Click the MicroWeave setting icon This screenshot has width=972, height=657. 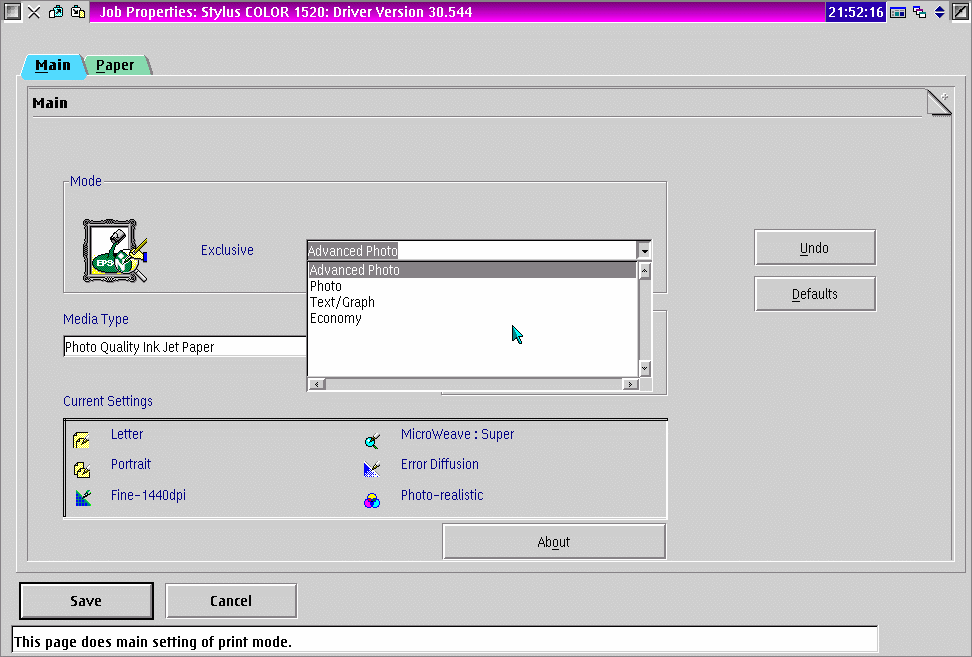(372, 441)
